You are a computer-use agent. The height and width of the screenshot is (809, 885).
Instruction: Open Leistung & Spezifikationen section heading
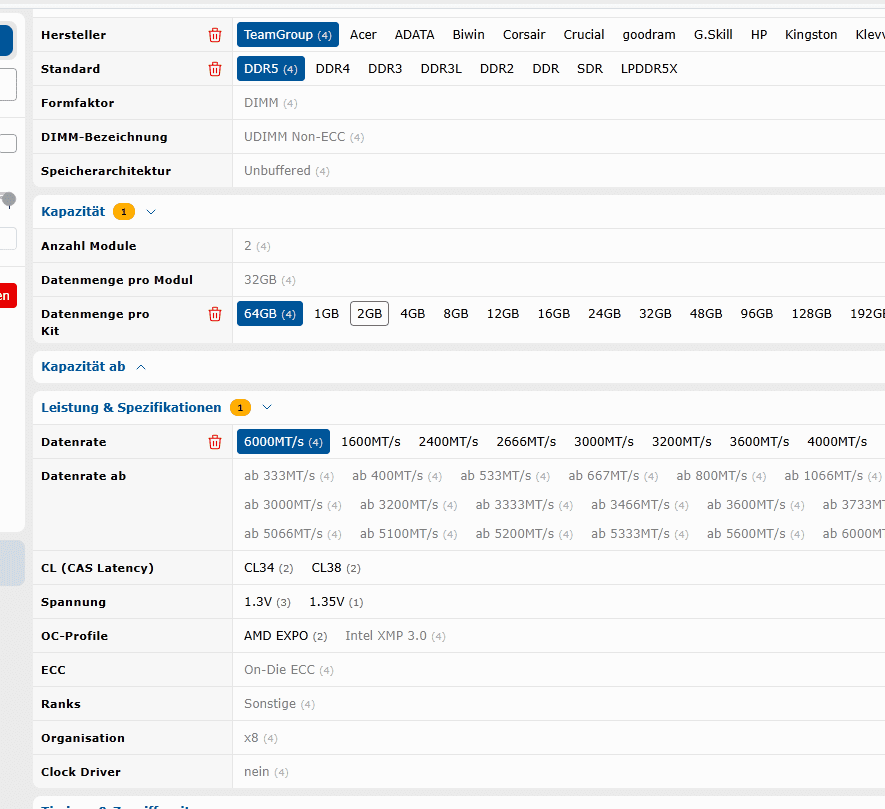(x=131, y=408)
